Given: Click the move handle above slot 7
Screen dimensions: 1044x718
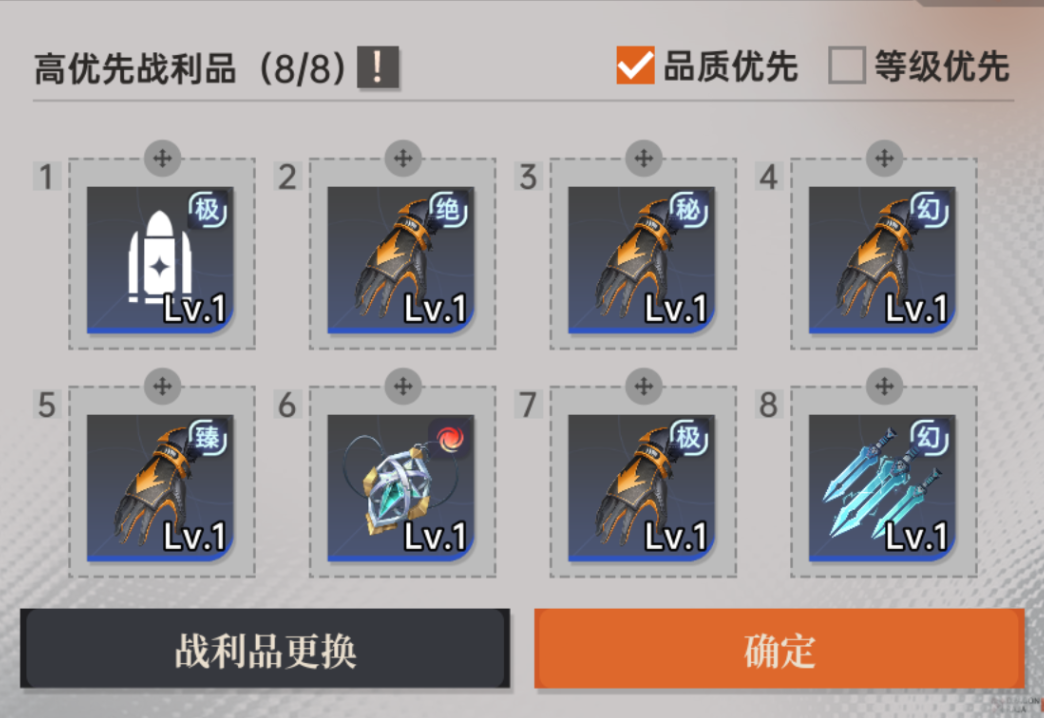Looking at the screenshot, I should [644, 386].
